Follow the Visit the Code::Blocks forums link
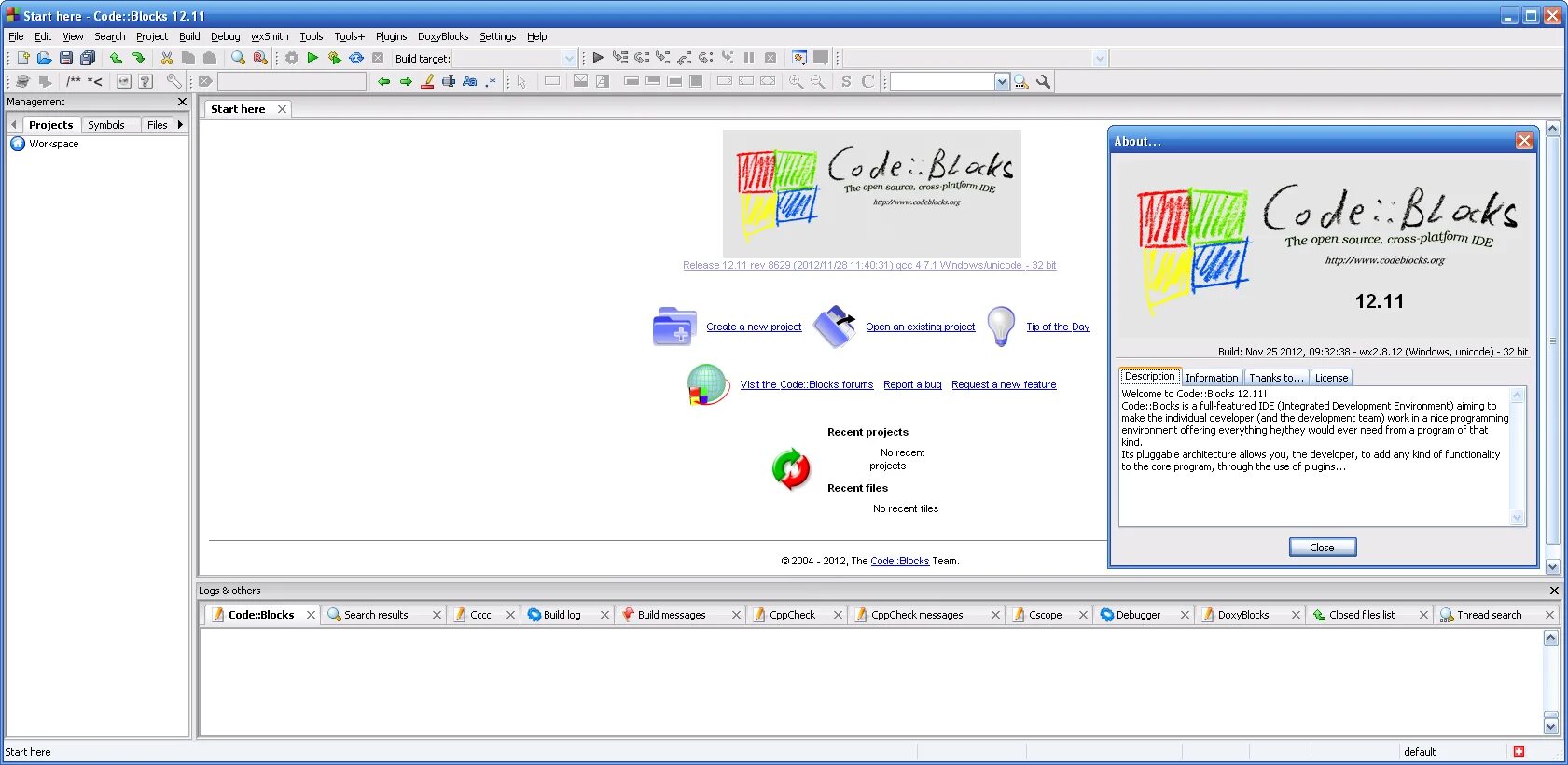The height and width of the screenshot is (765, 1568). pos(807,384)
